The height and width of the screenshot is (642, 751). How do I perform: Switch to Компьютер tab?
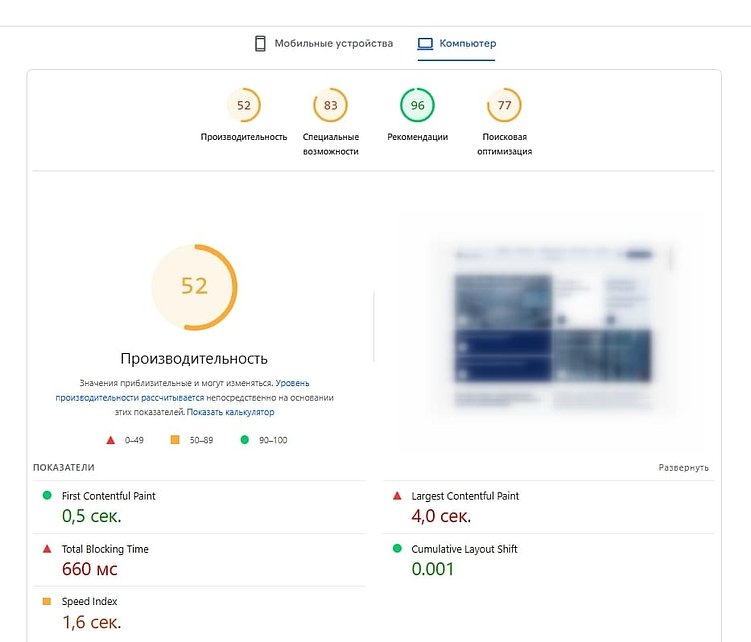click(456, 44)
